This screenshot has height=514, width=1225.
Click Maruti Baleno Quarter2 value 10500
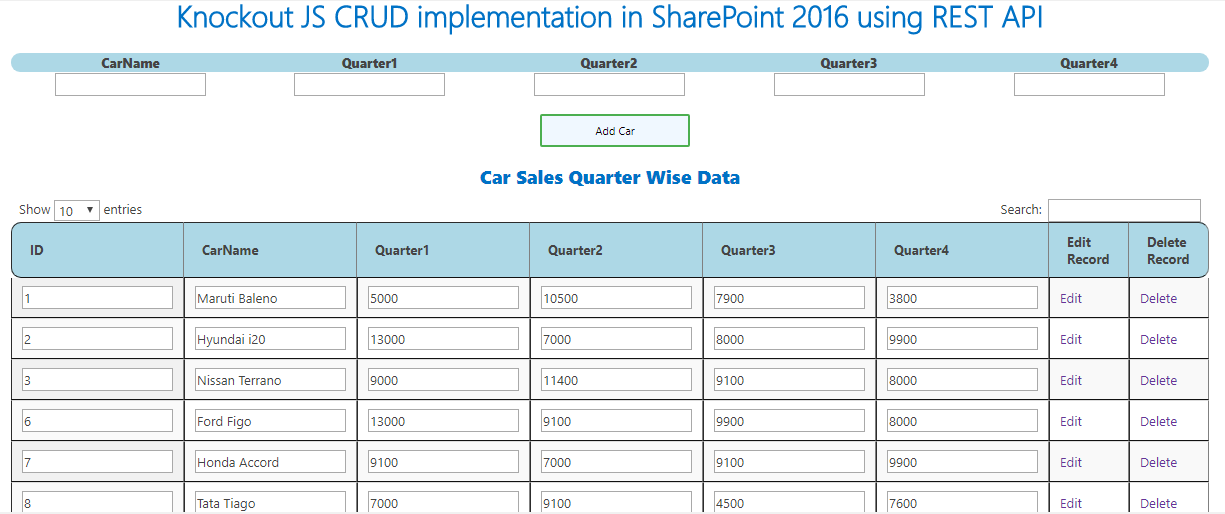(616, 298)
